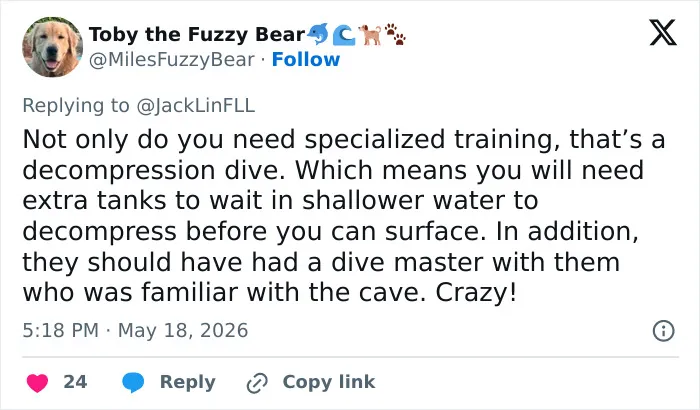Click the dog emoji in display name
700x410 pixels.
370,34
